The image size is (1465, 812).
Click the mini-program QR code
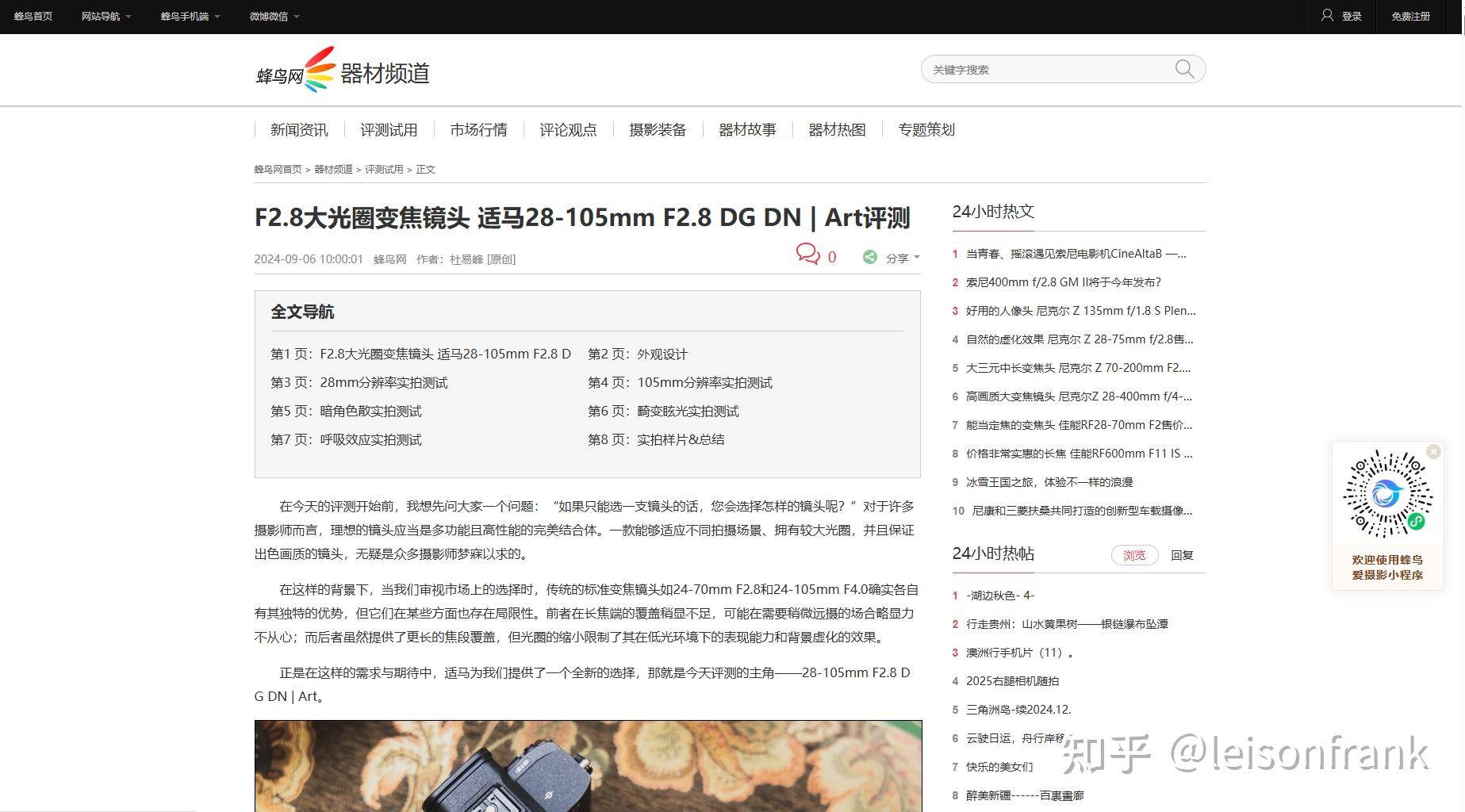point(1387,494)
